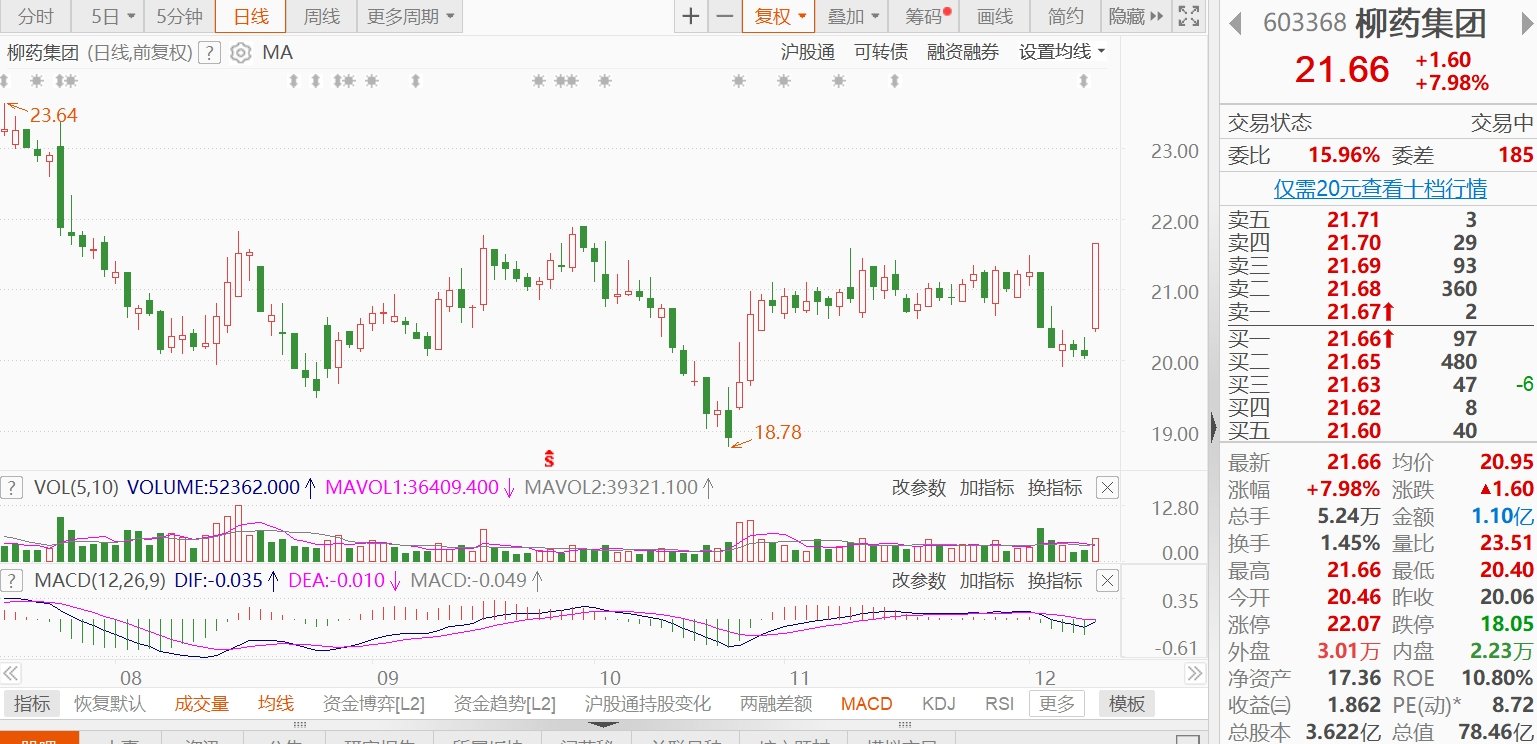Expand the 复权 dropdown

[x=779, y=17]
